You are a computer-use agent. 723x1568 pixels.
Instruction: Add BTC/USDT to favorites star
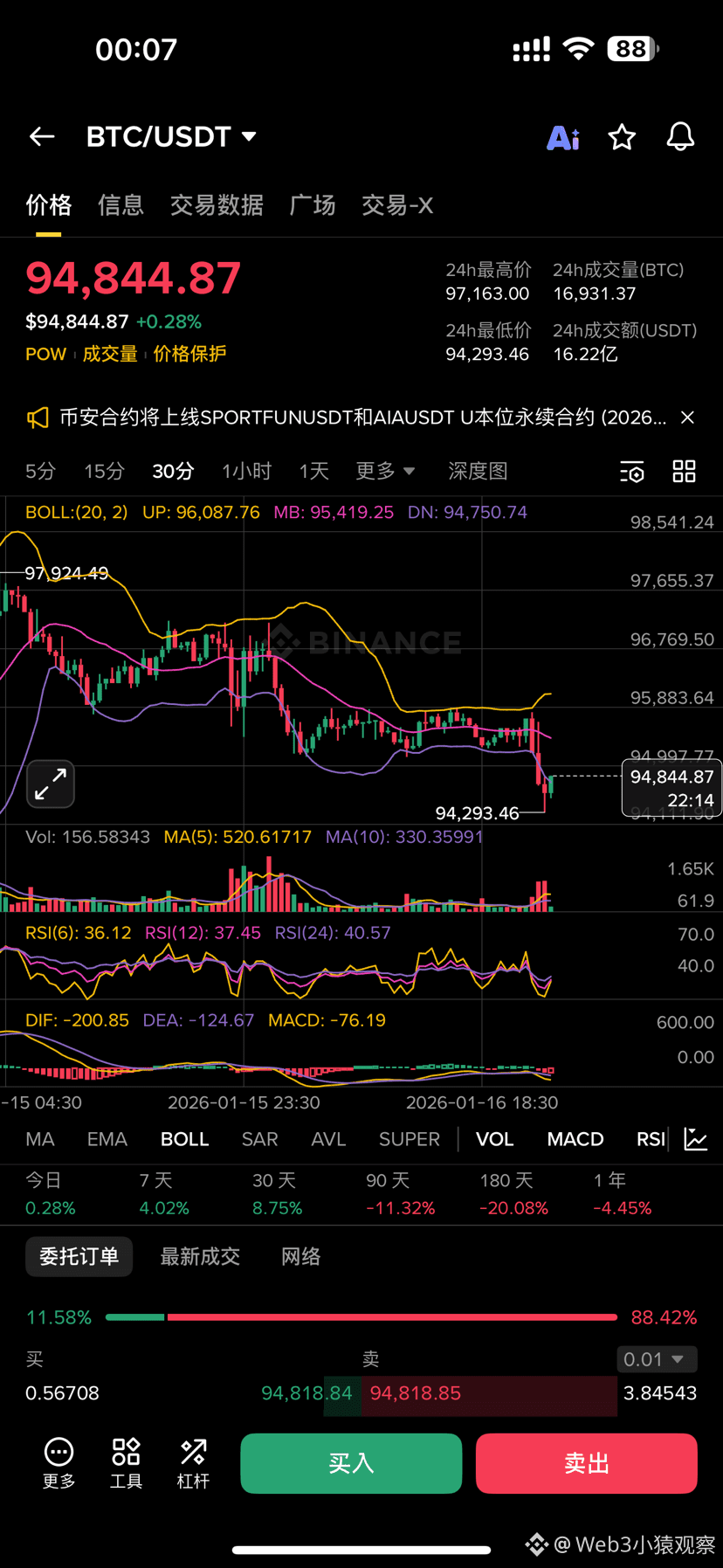click(622, 136)
